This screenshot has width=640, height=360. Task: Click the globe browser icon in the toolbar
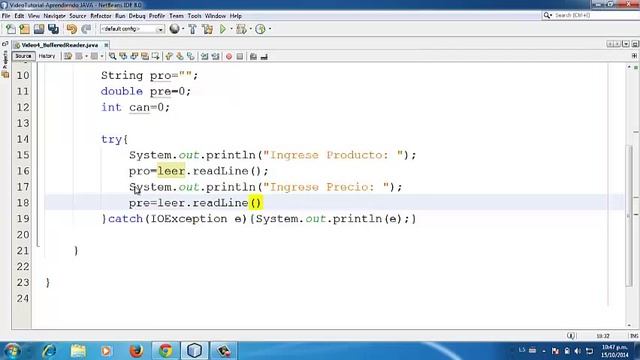click(174, 29)
